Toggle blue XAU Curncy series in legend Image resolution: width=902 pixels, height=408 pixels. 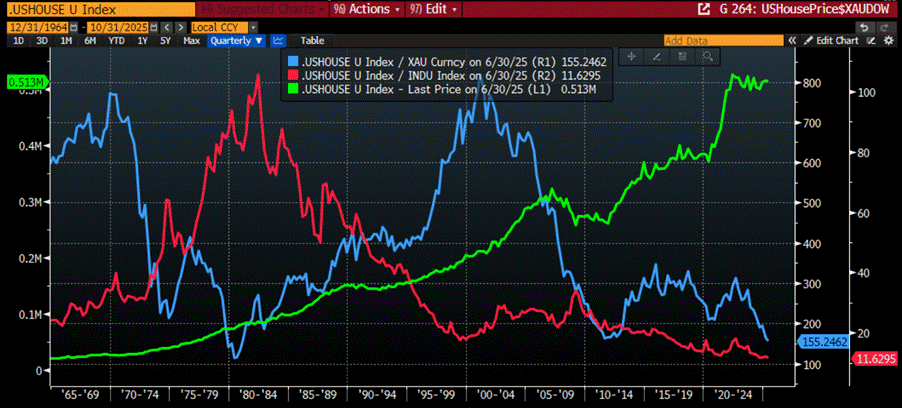pos(292,62)
